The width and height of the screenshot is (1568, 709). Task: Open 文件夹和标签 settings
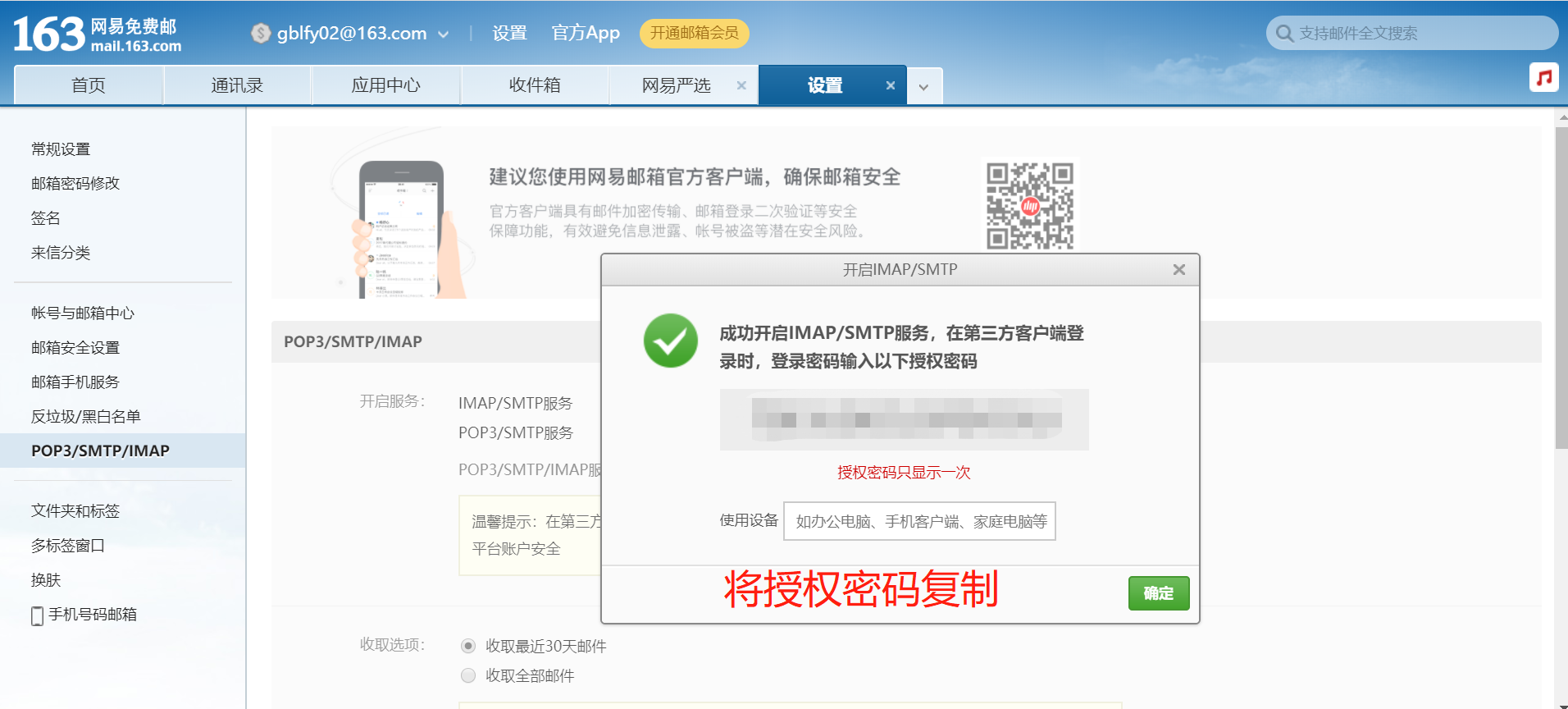coord(75,511)
